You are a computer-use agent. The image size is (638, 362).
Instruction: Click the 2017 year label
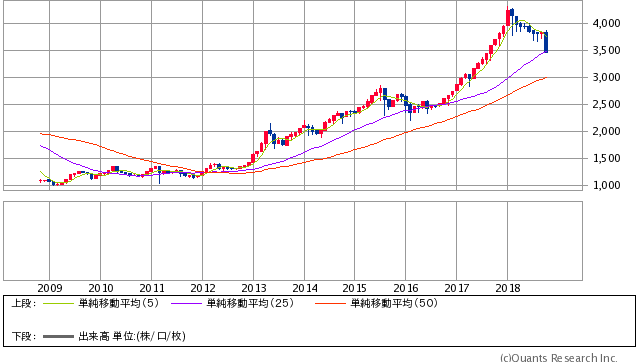tap(456, 288)
